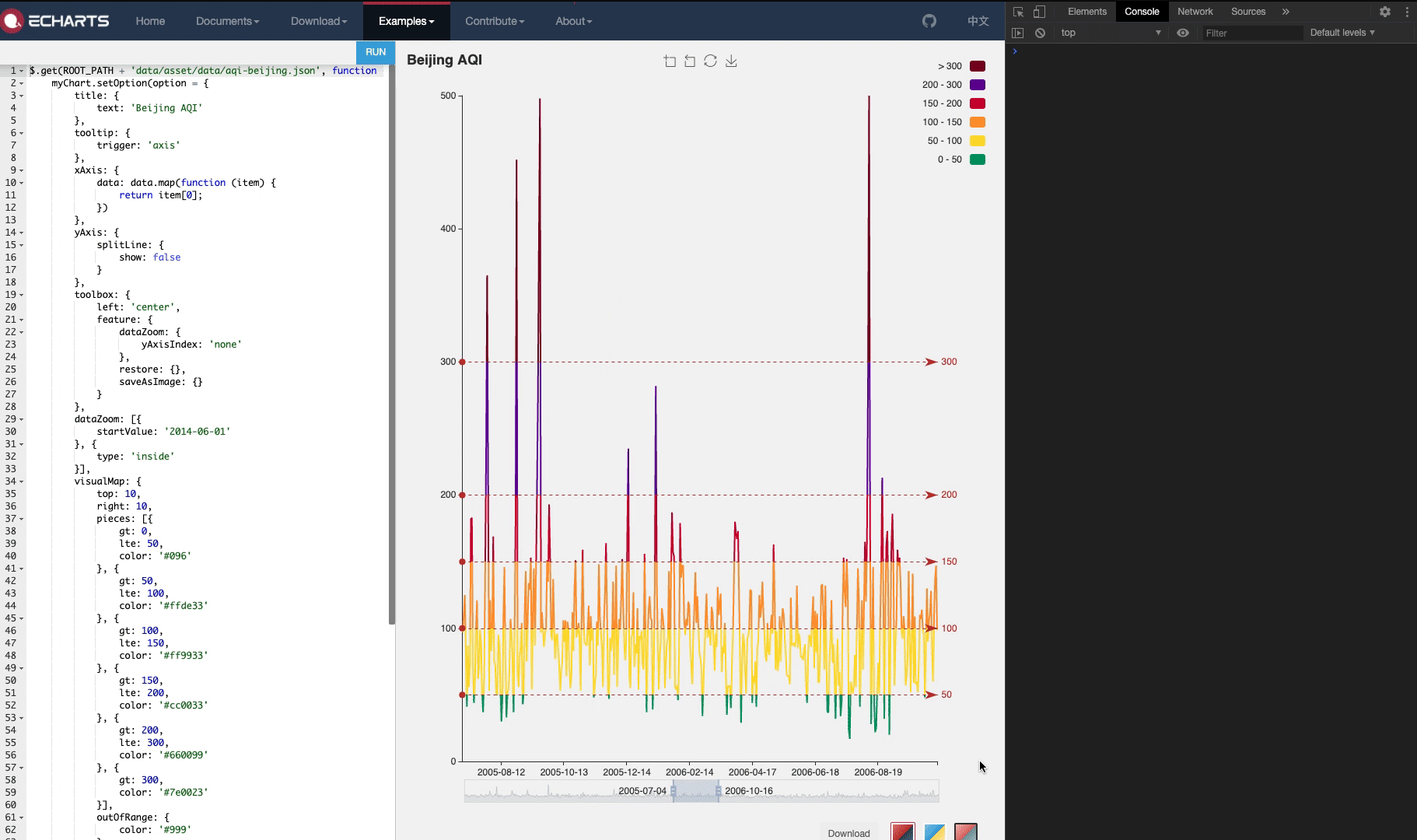Switch to the Console tab
1417x840 pixels.
[x=1142, y=12]
